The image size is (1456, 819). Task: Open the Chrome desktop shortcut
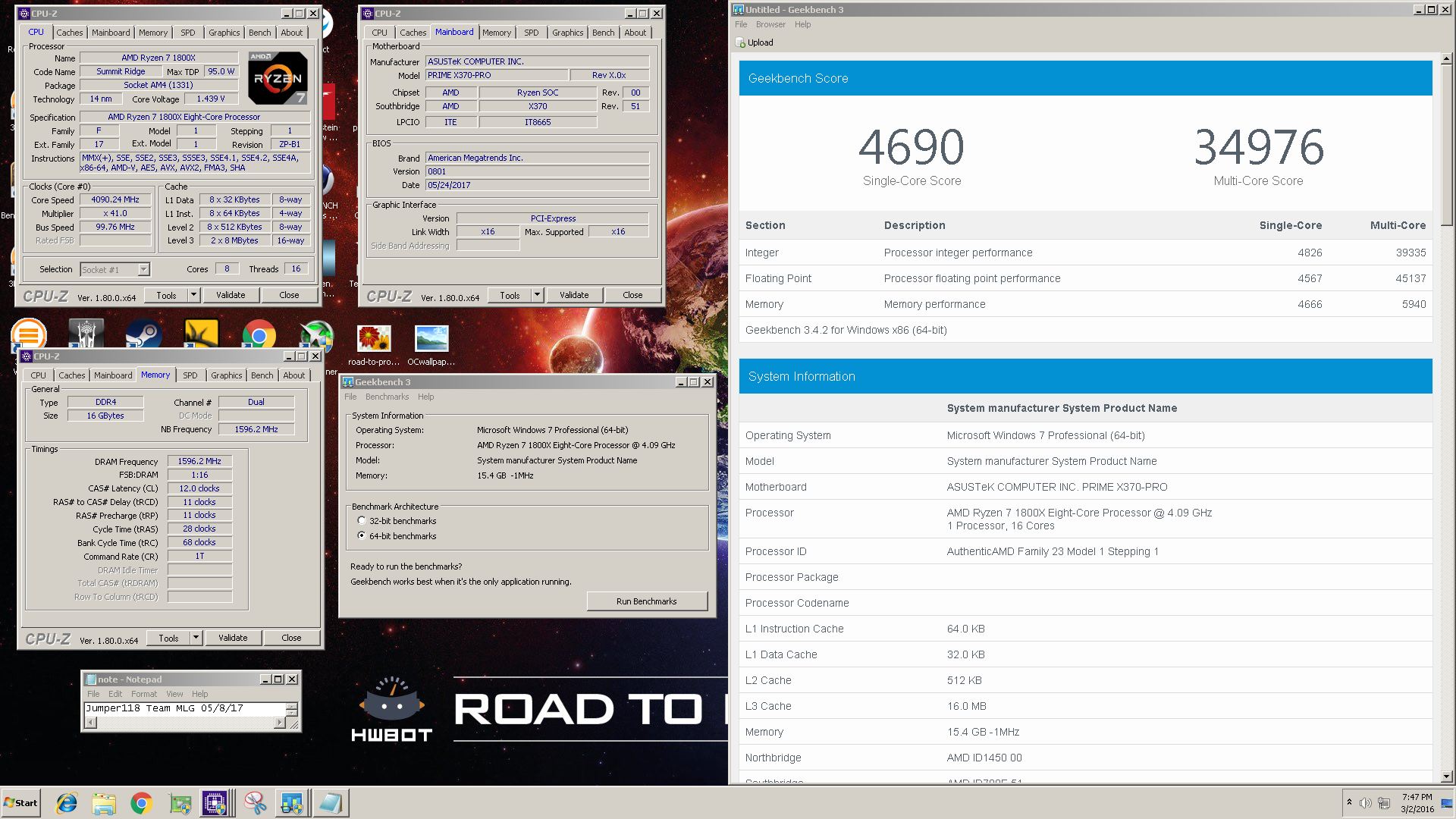pos(259,334)
